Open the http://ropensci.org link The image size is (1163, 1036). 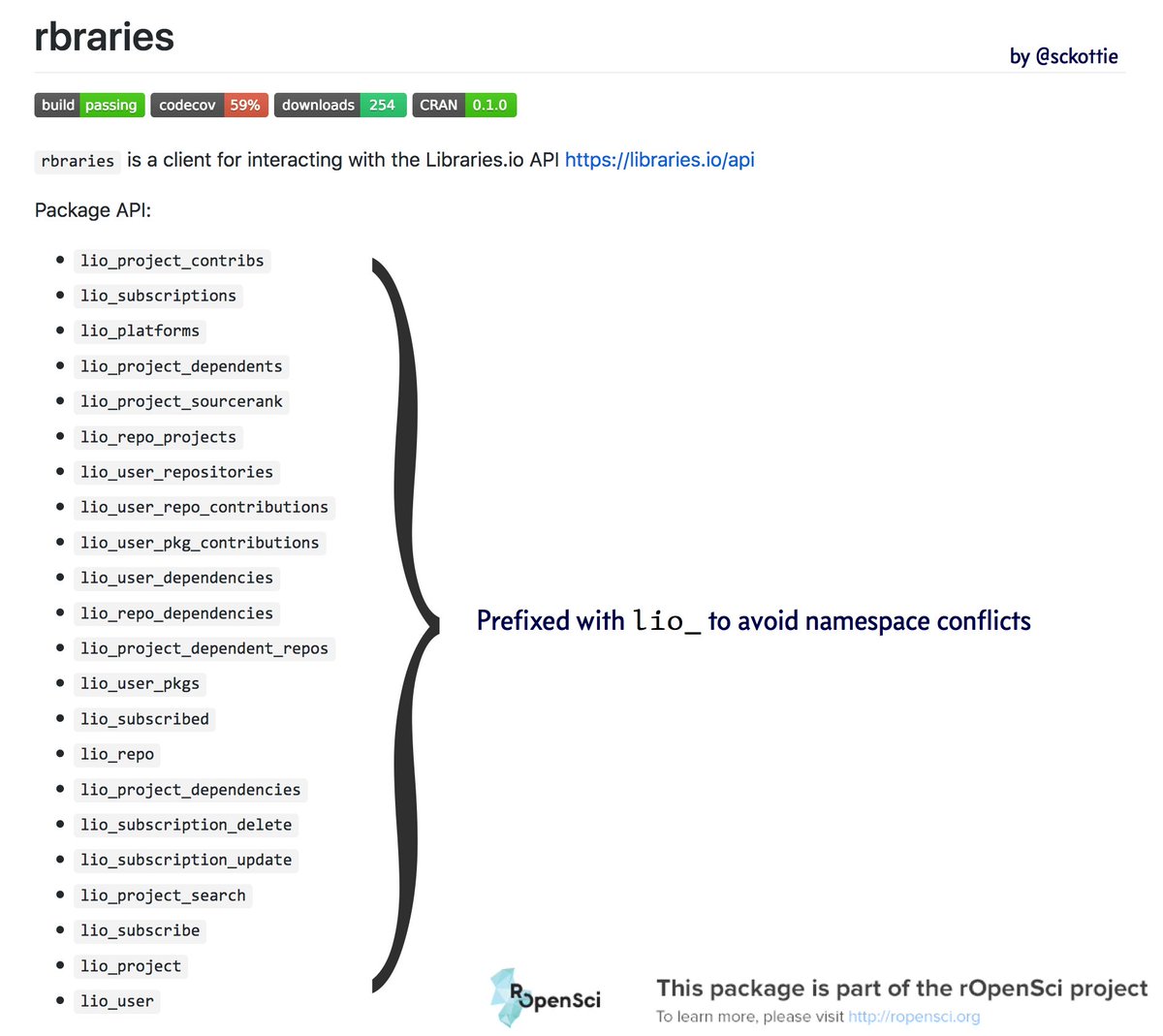pos(914,1017)
